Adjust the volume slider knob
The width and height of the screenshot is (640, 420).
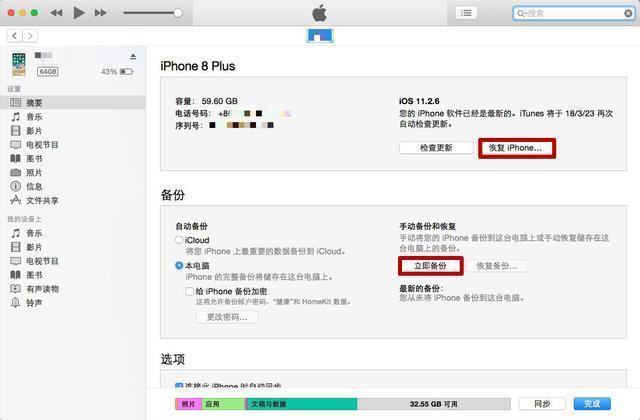pos(178,13)
